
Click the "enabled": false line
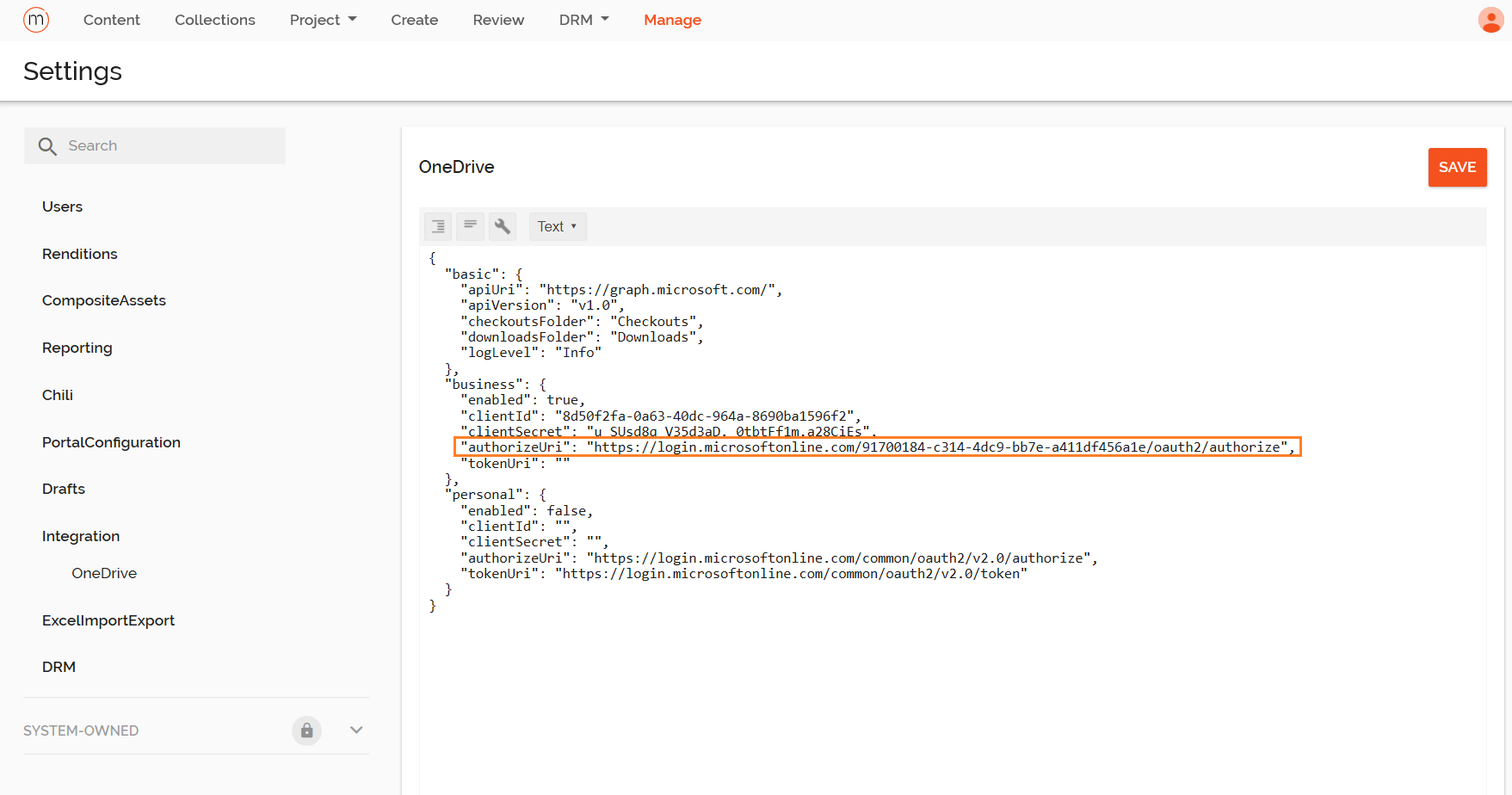click(527, 511)
